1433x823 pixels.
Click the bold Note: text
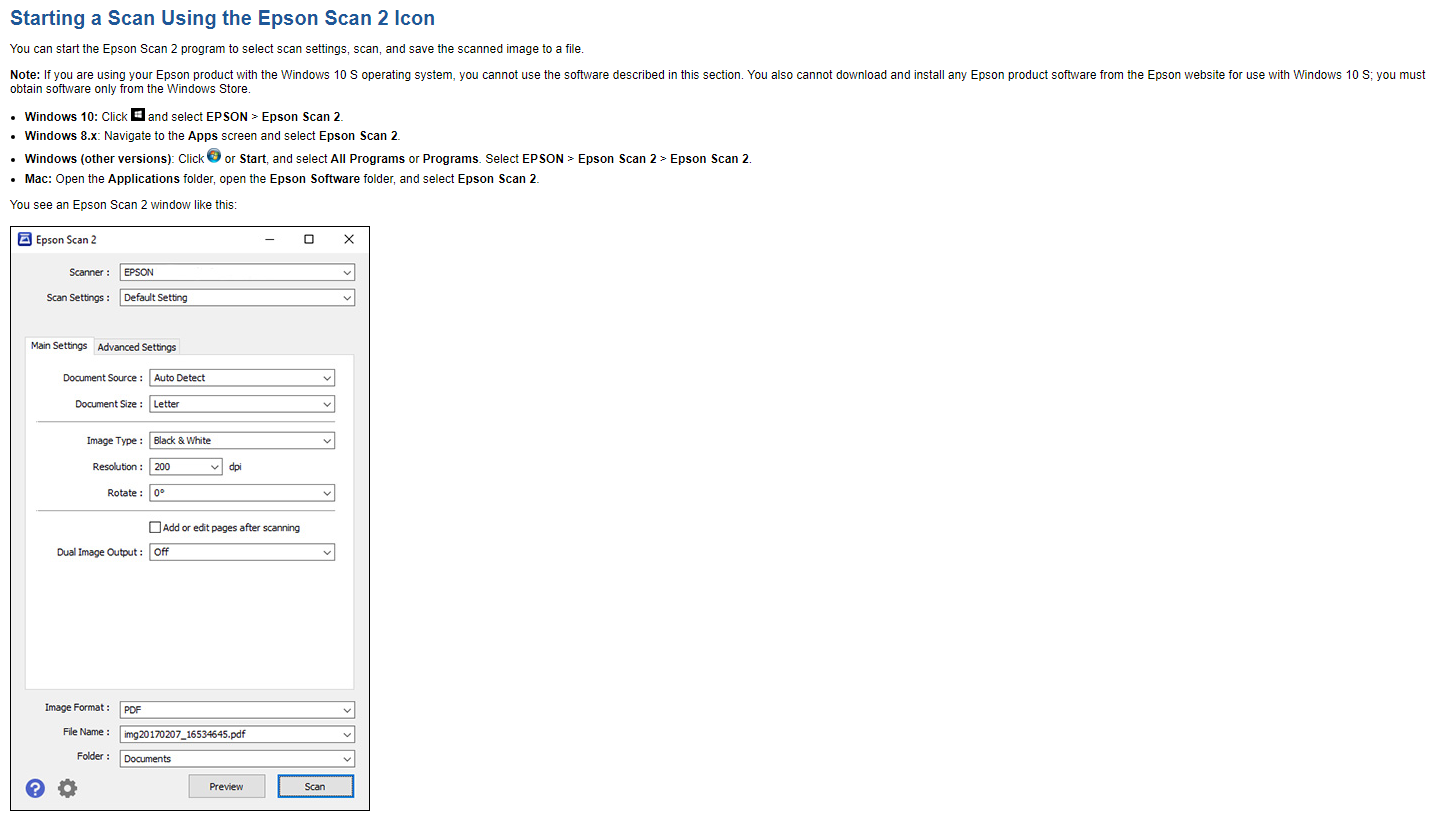point(25,75)
